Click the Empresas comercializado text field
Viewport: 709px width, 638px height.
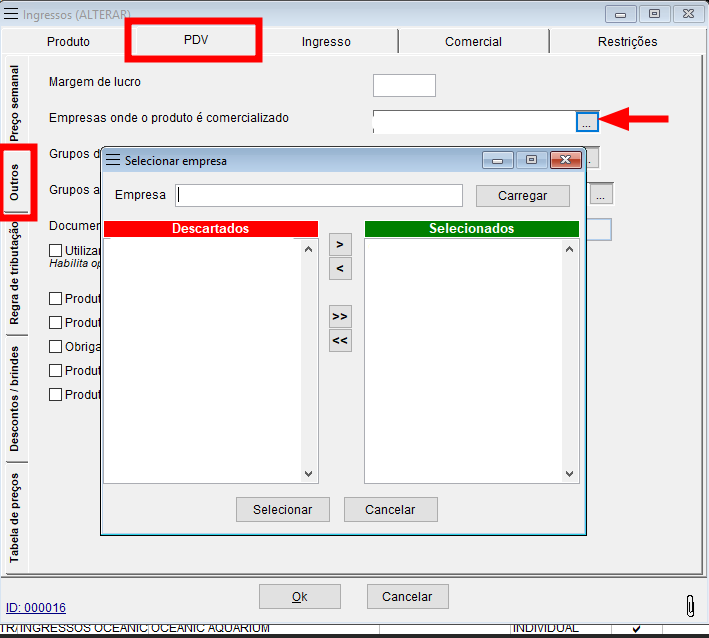pyautogui.click(x=474, y=122)
